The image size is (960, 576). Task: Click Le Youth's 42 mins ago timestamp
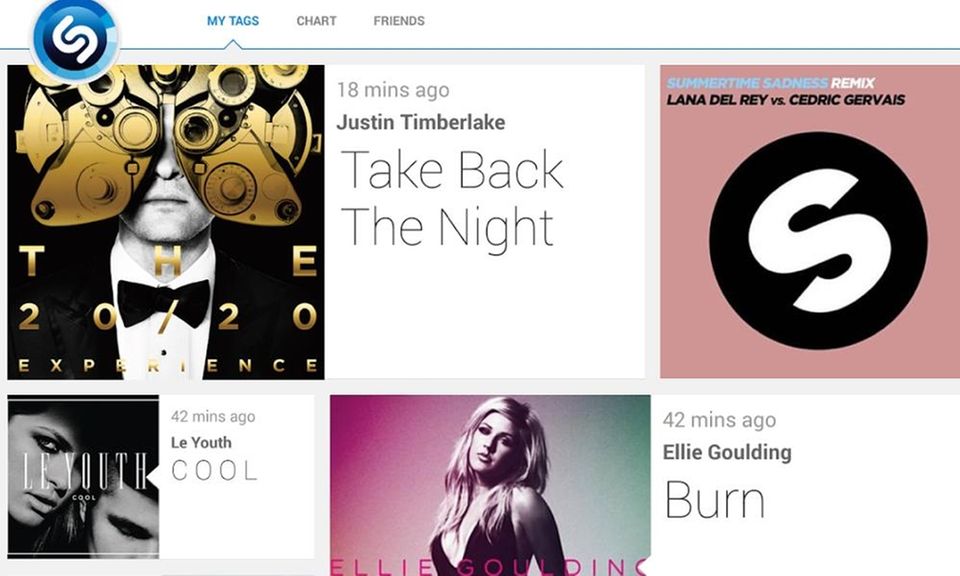point(213,417)
